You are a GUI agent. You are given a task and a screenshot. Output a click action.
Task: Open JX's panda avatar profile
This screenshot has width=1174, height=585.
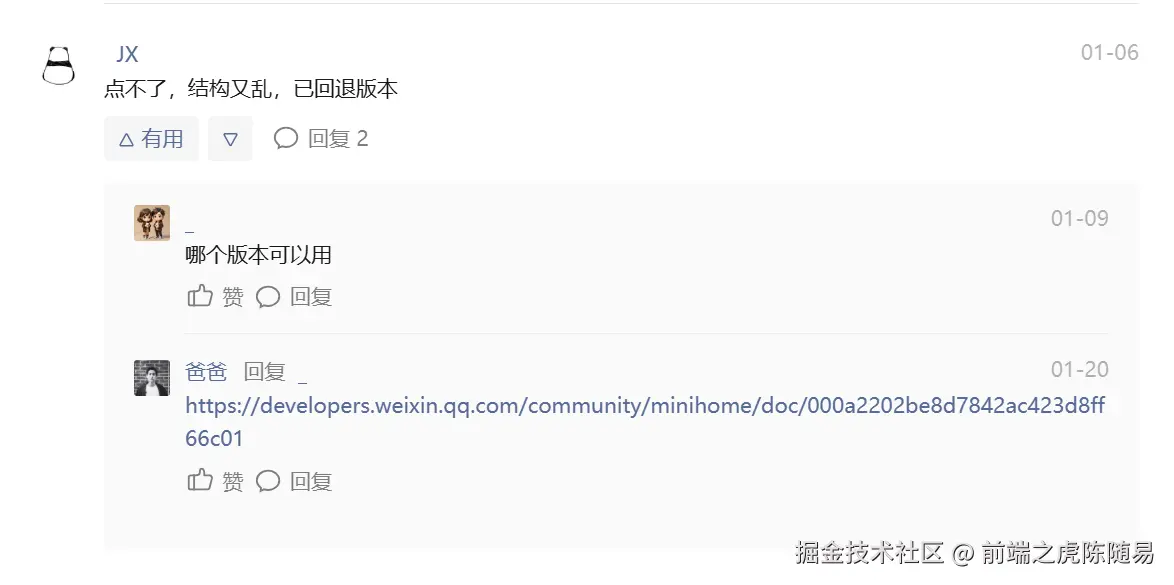point(58,66)
